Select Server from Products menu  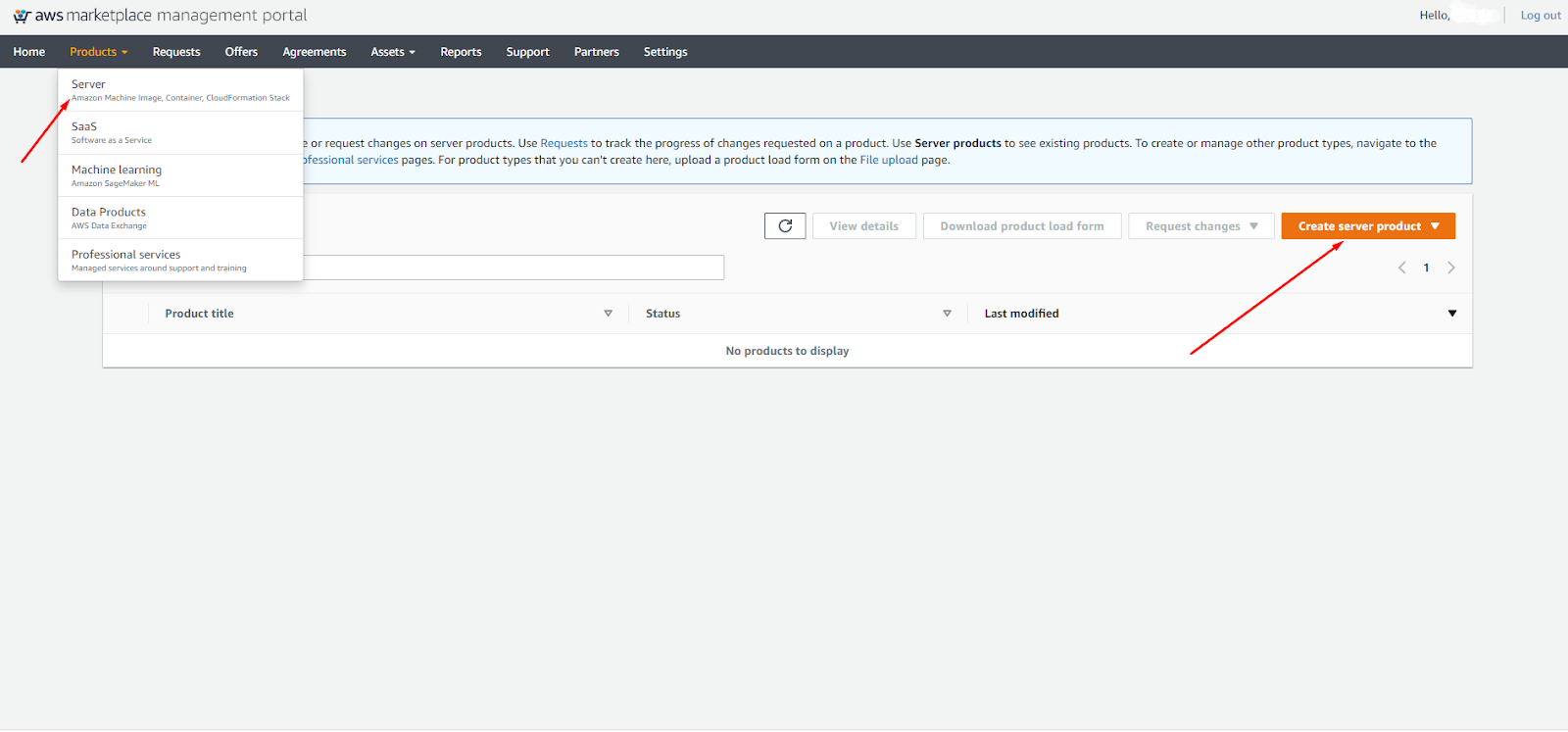(x=180, y=90)
